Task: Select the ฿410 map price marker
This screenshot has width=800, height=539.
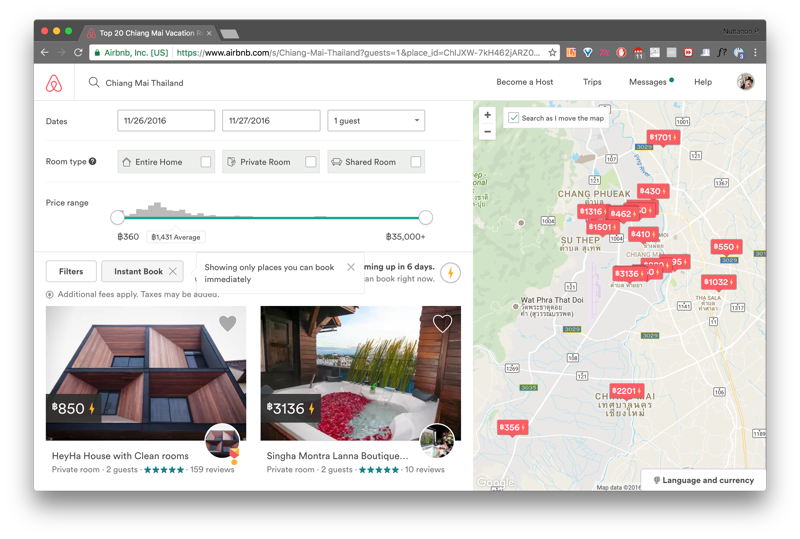Action: [x=643, y=234]
